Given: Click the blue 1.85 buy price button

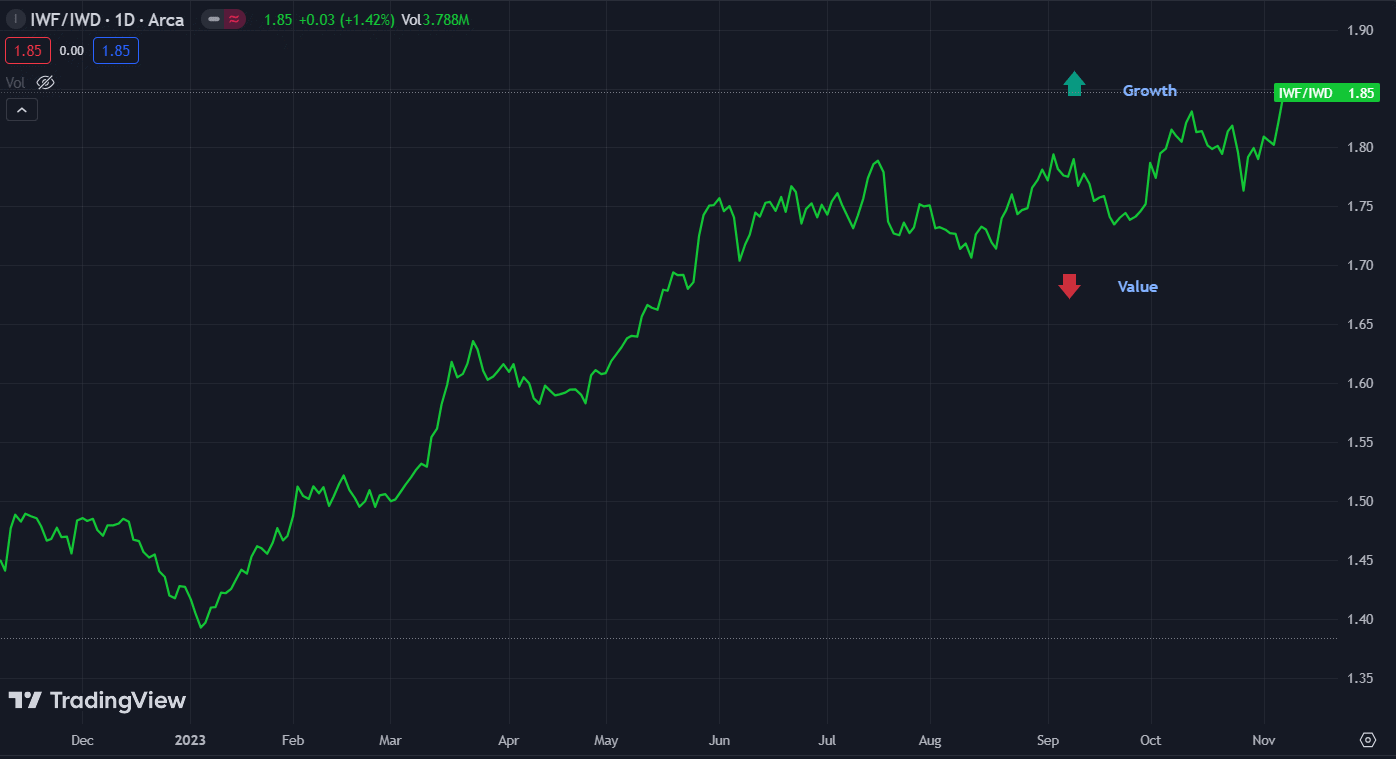Looking at the screenshot, I should tap(116, 50).
